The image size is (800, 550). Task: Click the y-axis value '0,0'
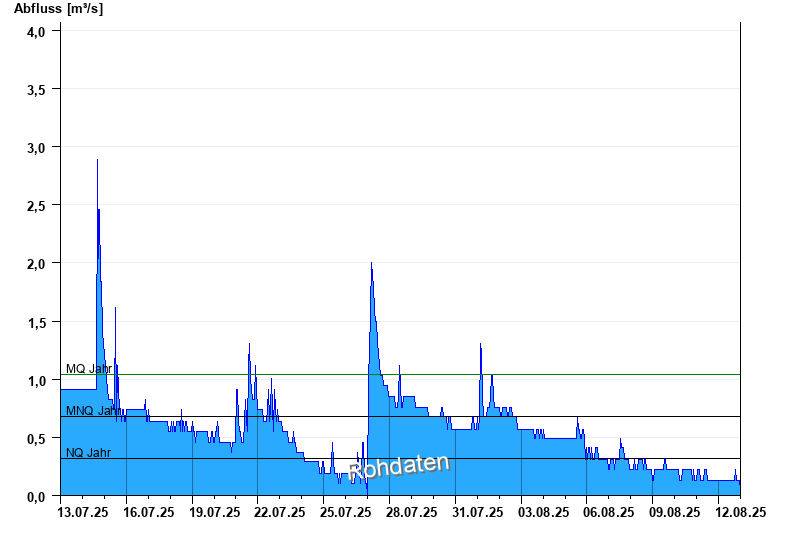pos(36,497)
